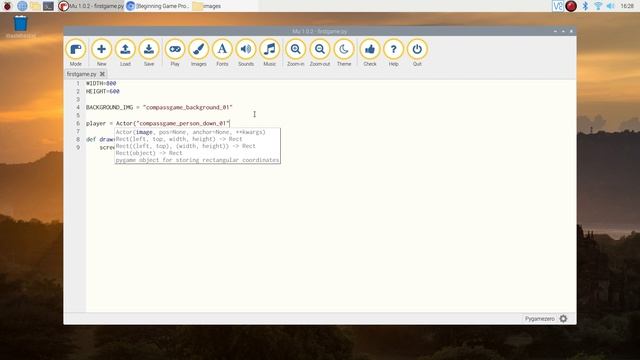Open the Music folder button
Screen dimensions: 640x360
pyautogui.click(x=269, y=53)
